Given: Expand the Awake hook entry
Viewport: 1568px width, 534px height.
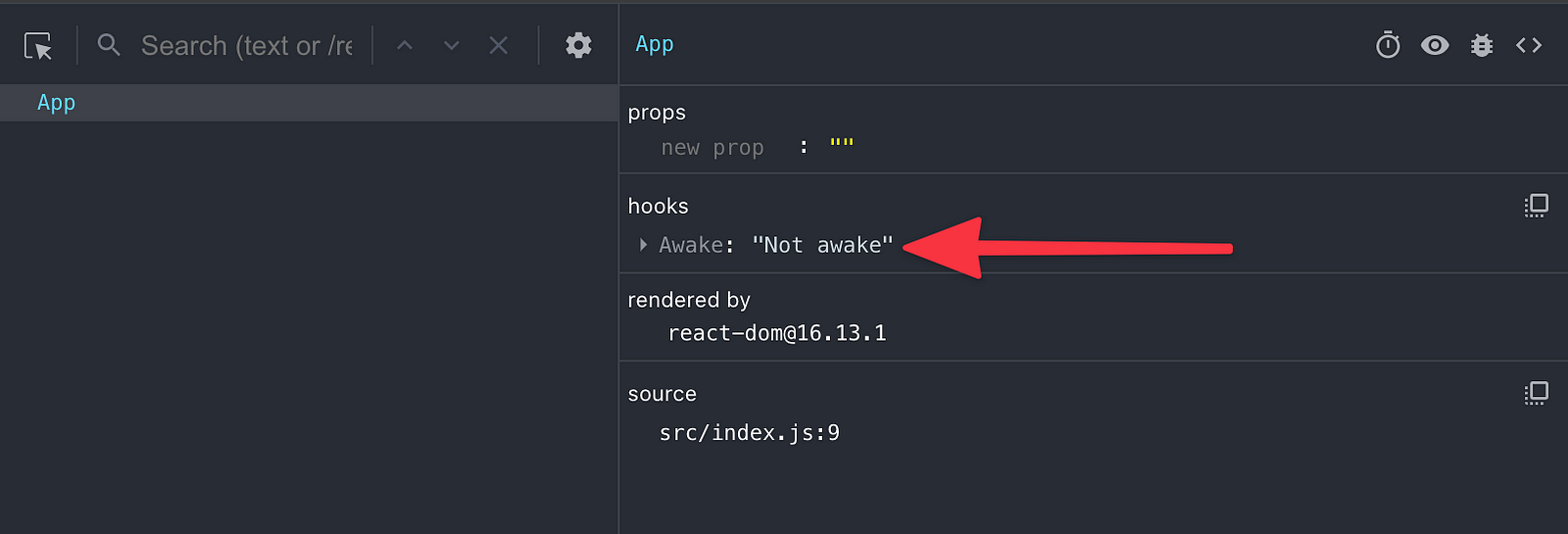Looking at the screenshot, I should pos(643,245).
